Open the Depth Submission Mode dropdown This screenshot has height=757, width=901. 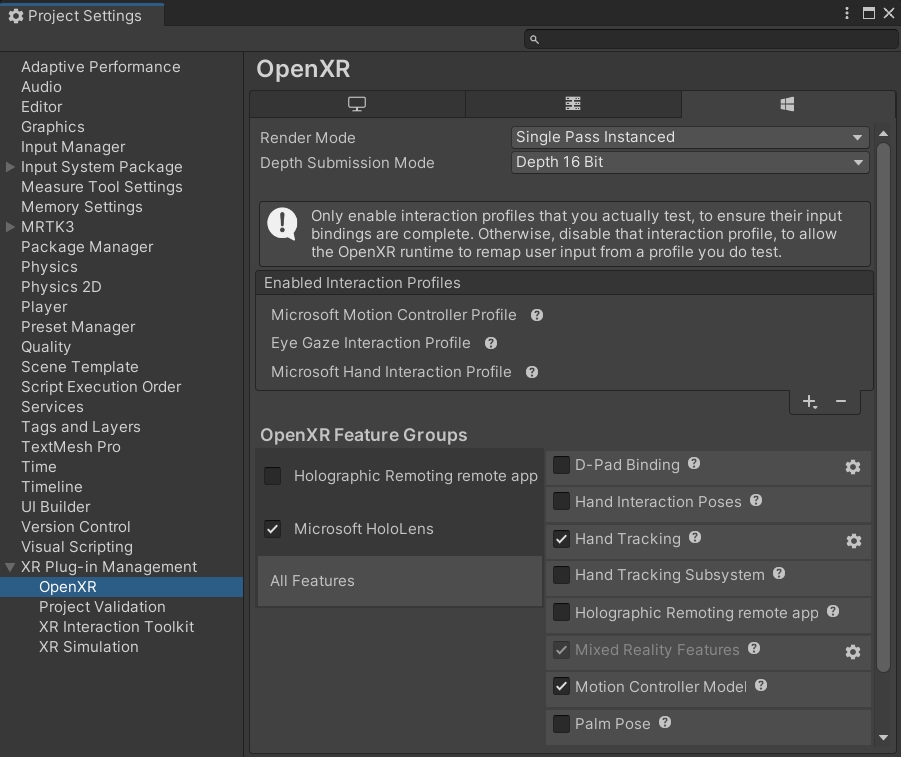tap(690, 162)
